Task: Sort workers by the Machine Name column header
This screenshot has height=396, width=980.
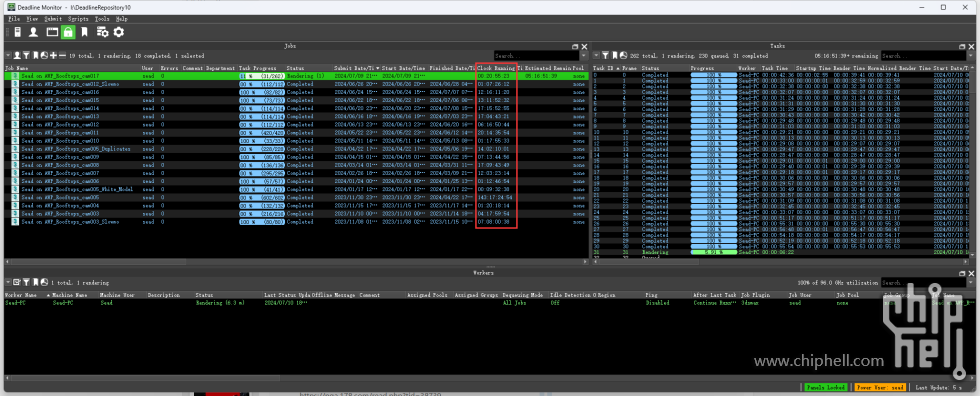Action: [x=75, y=295]
